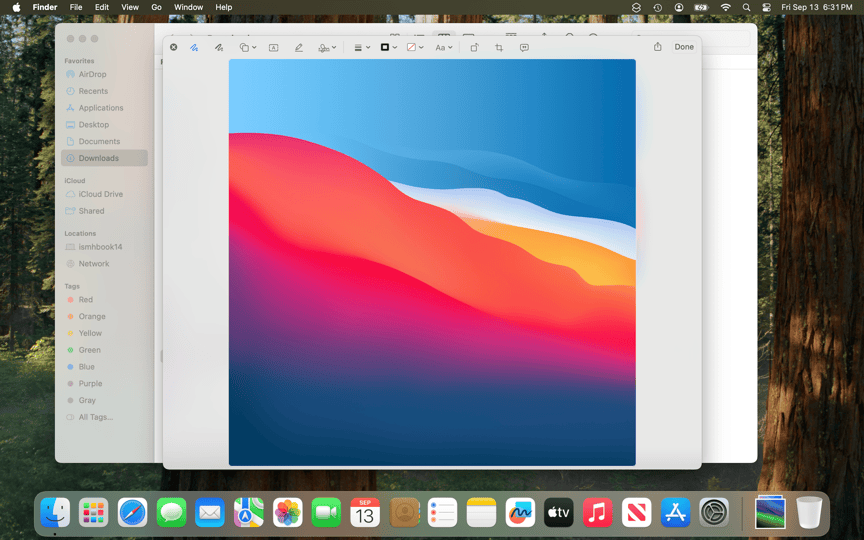The image size is (864, 540).
Task: Select the Crop tool
Action: pos(499,47)
